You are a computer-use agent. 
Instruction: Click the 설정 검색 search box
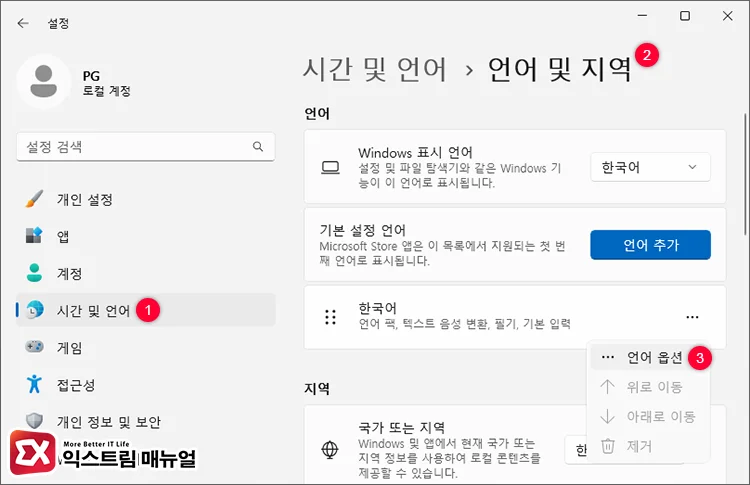(x=146, y=147)
